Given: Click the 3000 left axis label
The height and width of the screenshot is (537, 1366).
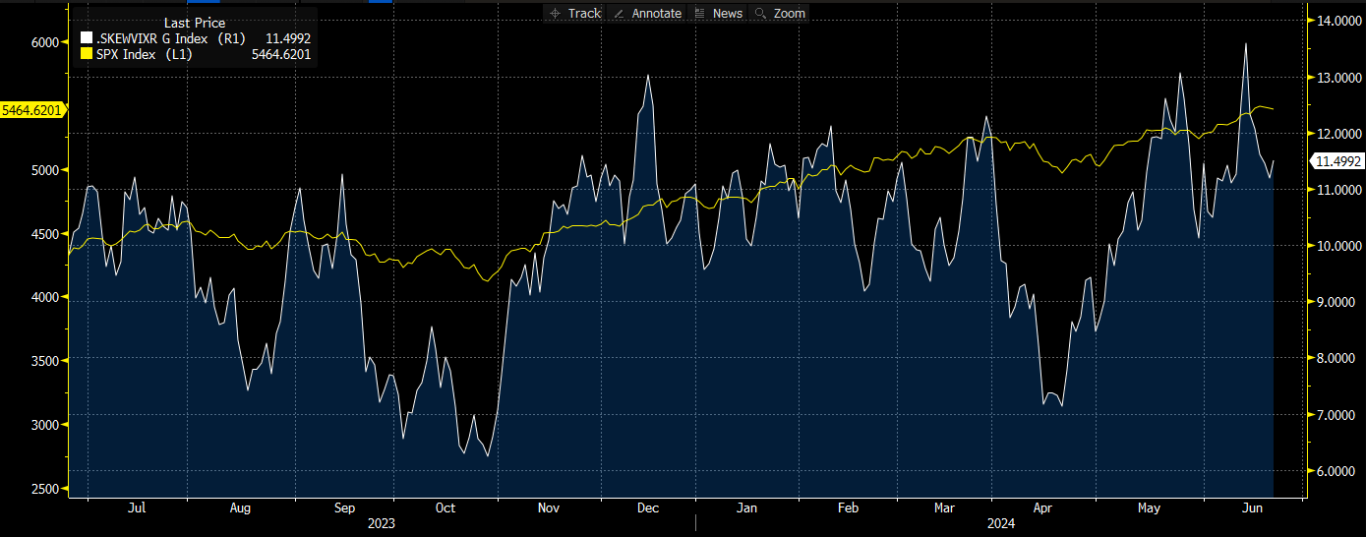Looking at the screenshot, I should (45, 425).
